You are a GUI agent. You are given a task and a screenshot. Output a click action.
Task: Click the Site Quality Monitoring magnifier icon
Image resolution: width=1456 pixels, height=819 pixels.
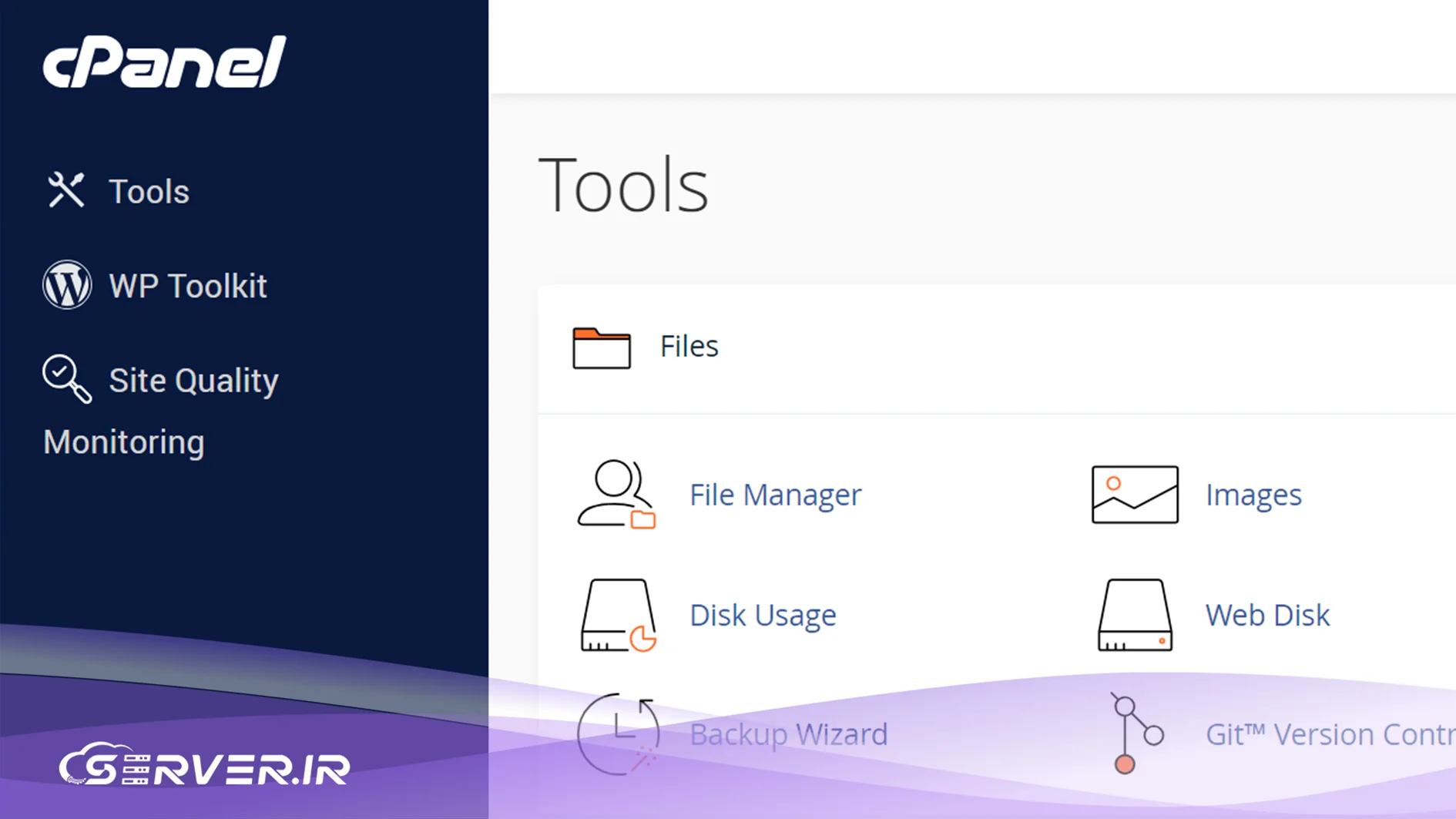[x=67, y=379]
